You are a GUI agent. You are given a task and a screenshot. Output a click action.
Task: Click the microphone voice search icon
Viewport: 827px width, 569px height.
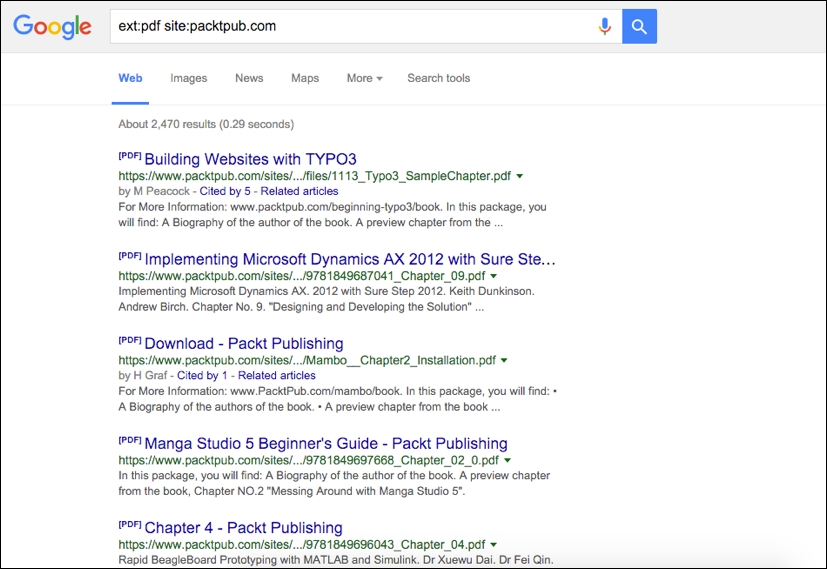coord(605,26)
